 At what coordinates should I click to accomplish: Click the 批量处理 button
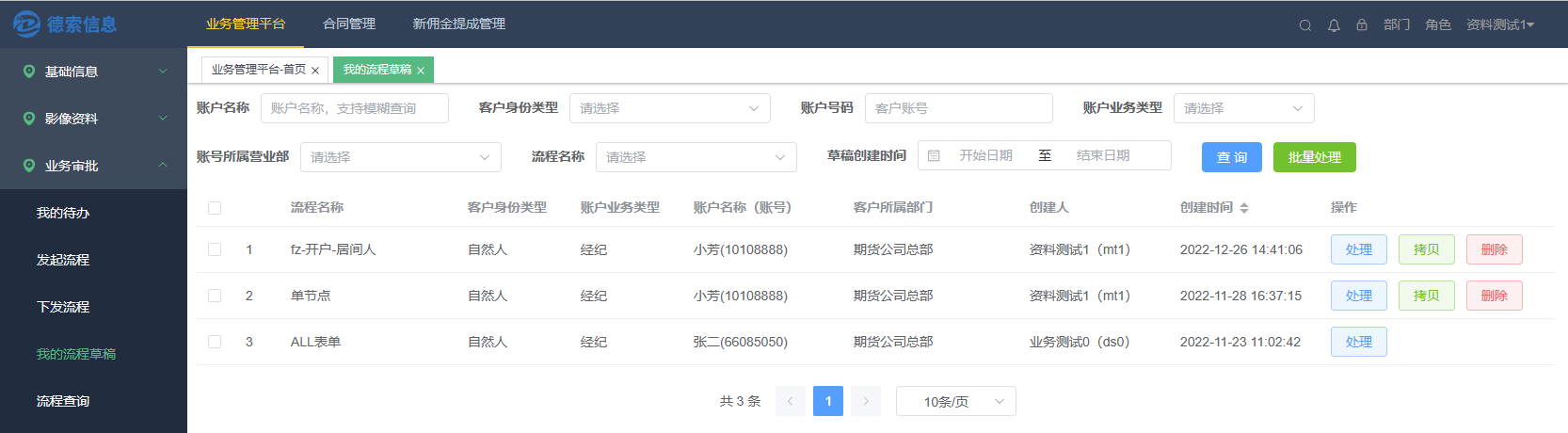(x=1315, y=157)
